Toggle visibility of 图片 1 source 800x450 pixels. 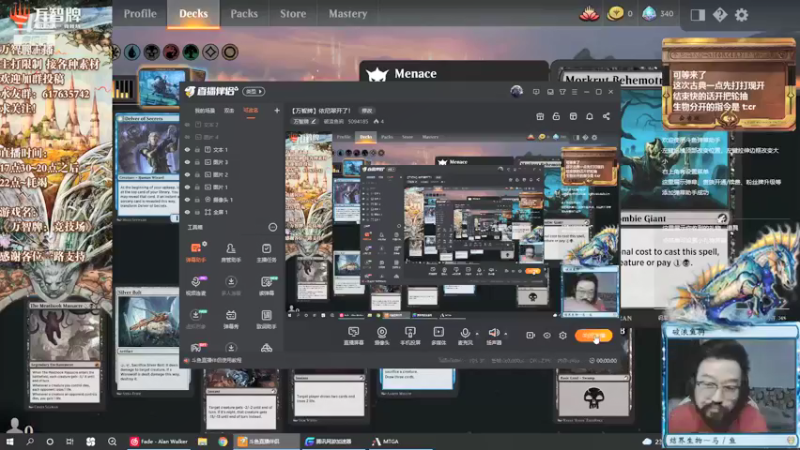(187, 187)
